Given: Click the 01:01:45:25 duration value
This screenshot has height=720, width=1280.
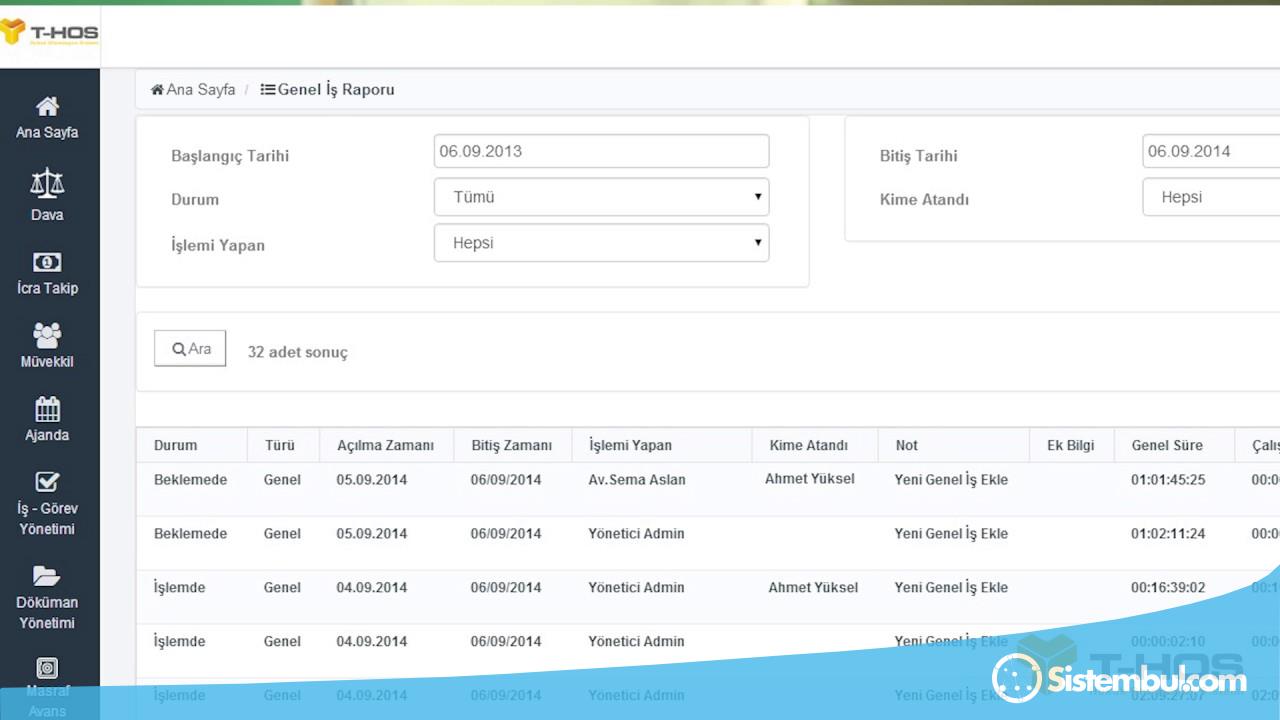Looking at the screenshot, I should pyautogui.click(x=1168, y=479).
